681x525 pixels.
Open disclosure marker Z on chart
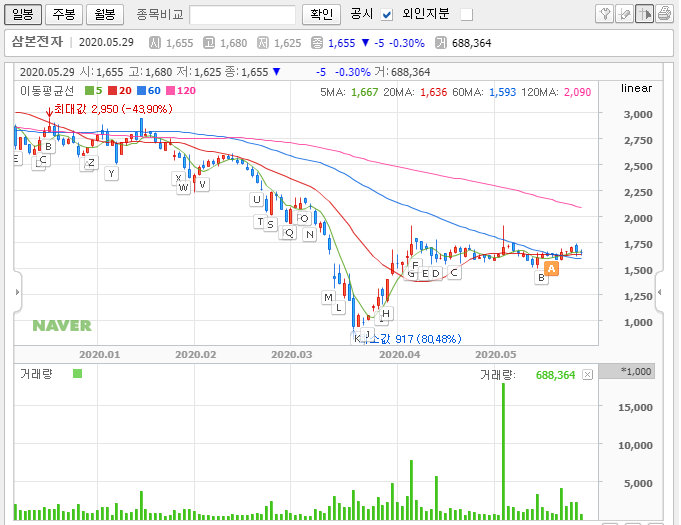91,163
